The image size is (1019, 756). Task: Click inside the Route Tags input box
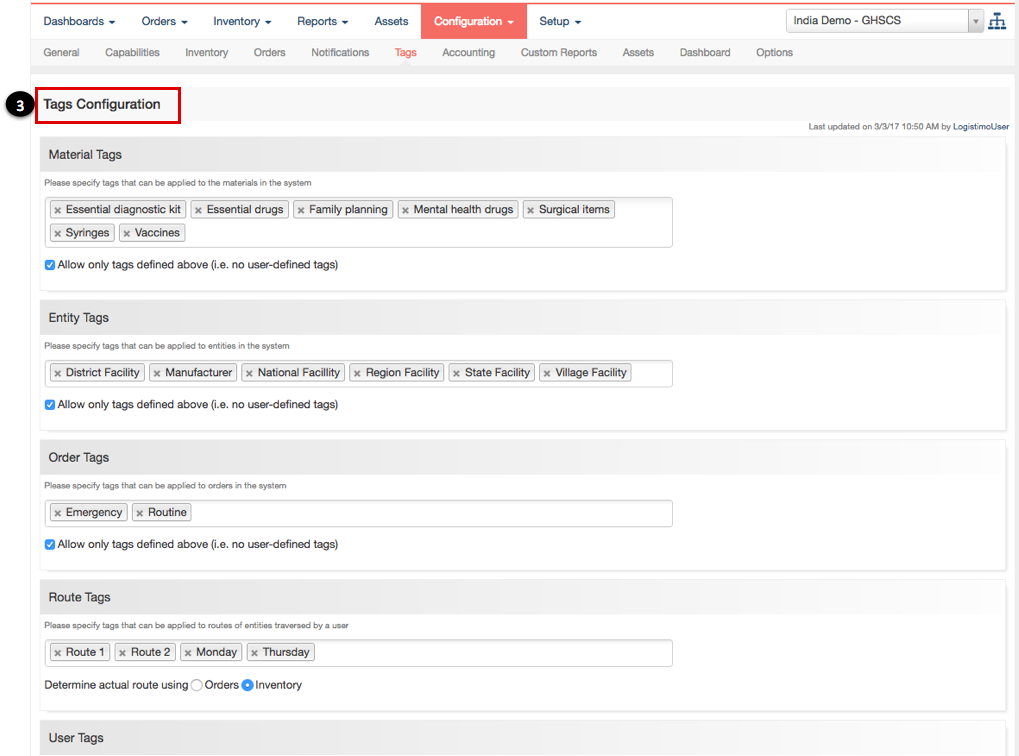pyautogui.click(x=359, y=653)
